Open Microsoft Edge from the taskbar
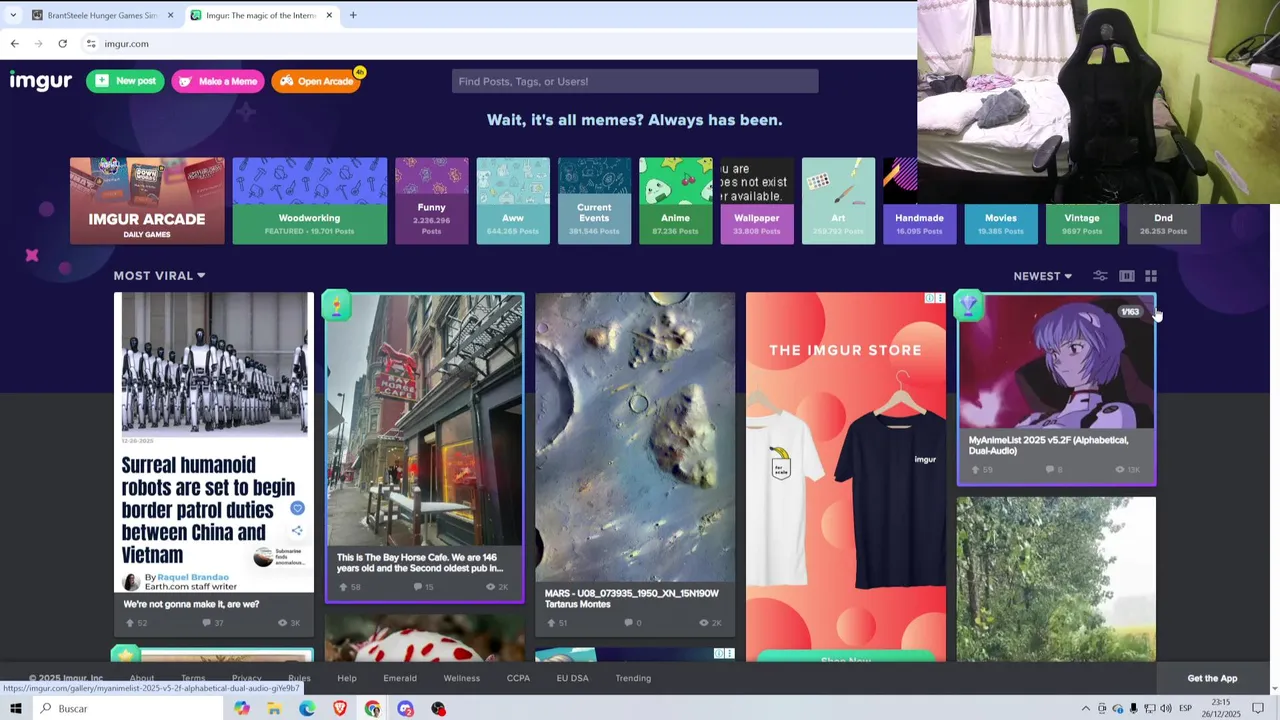The image size is (1280, 720). 307,708
